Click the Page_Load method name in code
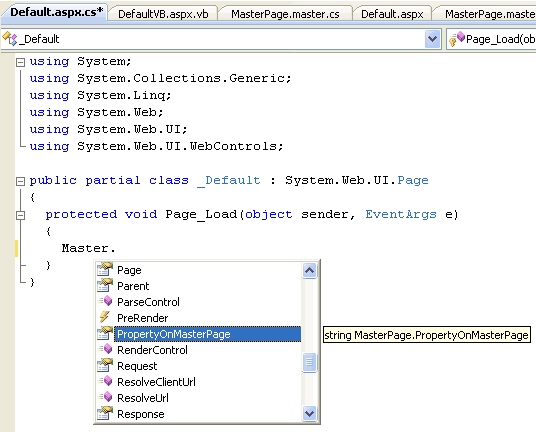 point(201,215)
